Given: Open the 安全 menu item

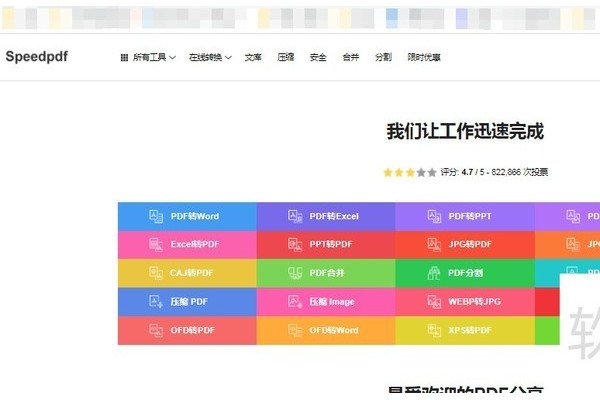Looking at the screenshot, I should (x=318, y=57).
